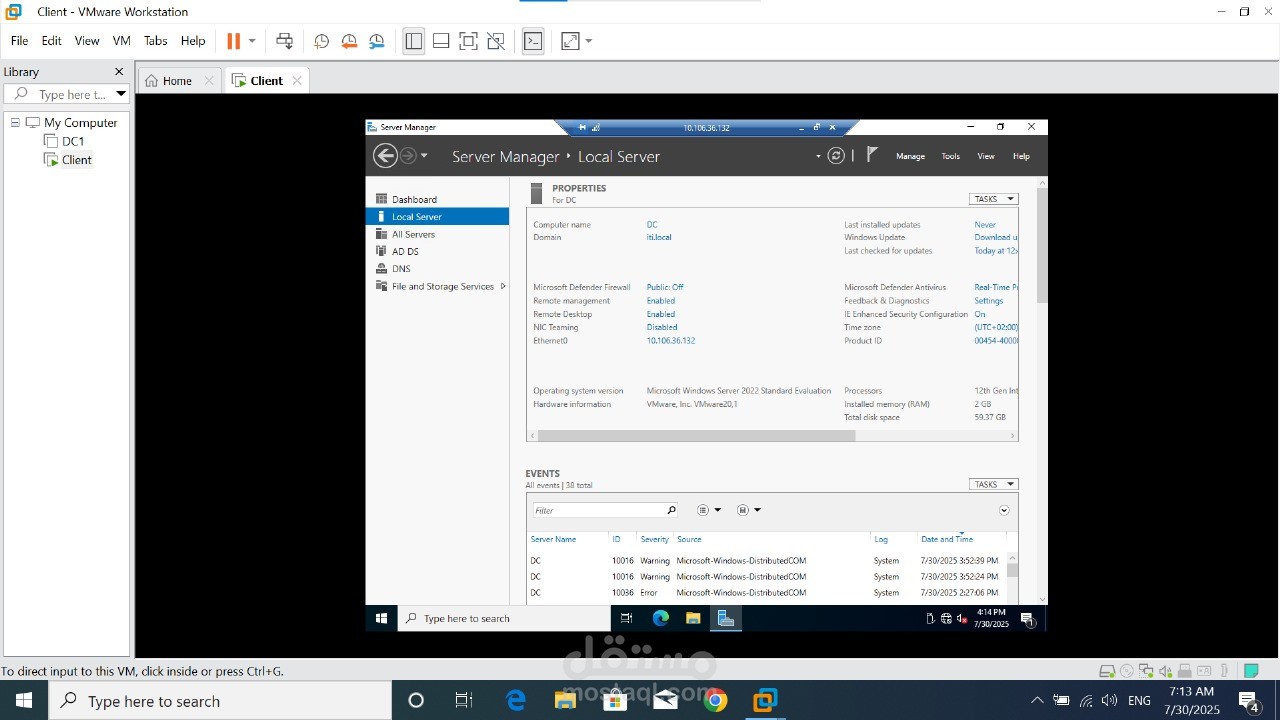Viewport: 1280px width, 720px height.
Task: Expand File and Storage Services arrow
Action: click(x=502, y=286)
